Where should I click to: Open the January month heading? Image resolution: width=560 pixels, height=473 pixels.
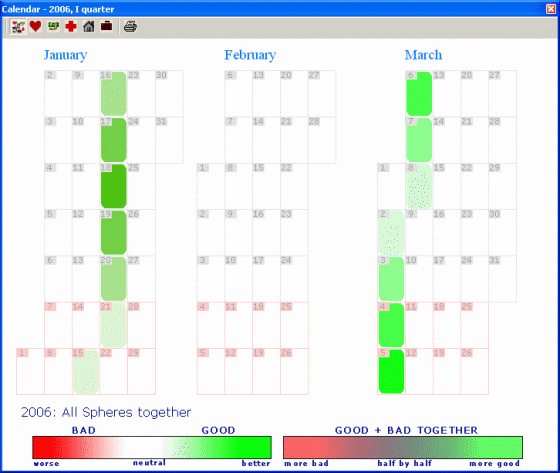click(65, 55)
